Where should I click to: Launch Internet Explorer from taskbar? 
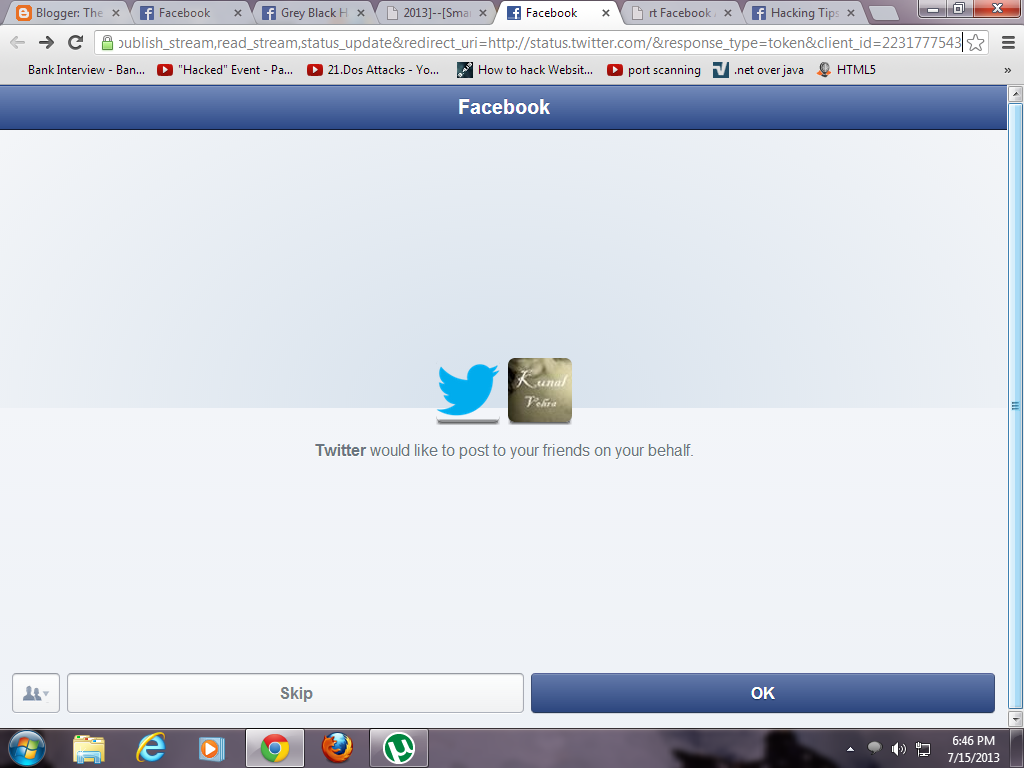pos(150,748)
